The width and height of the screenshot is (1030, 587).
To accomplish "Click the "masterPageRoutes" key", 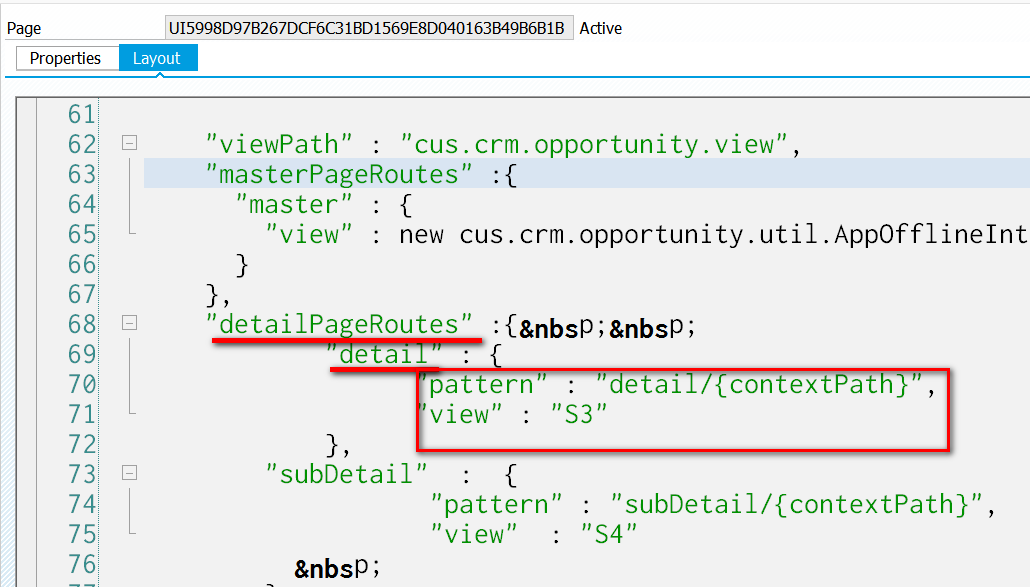I will pos(339,174).
